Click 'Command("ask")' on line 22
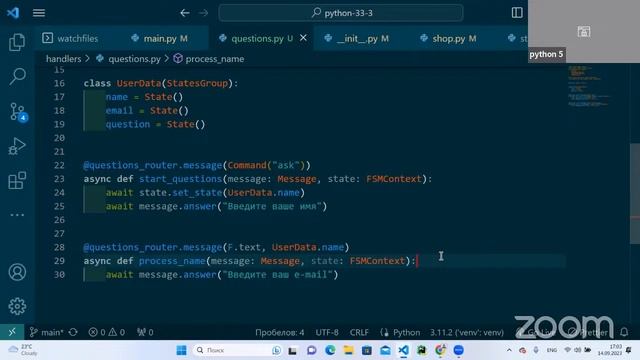 coord(266,165)
